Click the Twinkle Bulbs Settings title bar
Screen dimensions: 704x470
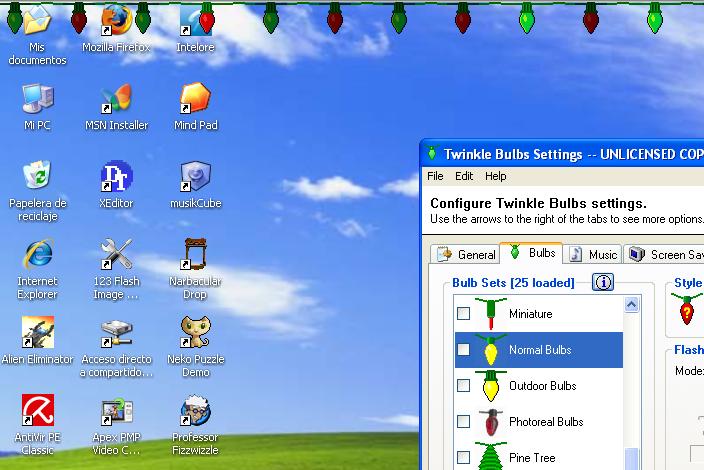563,154
